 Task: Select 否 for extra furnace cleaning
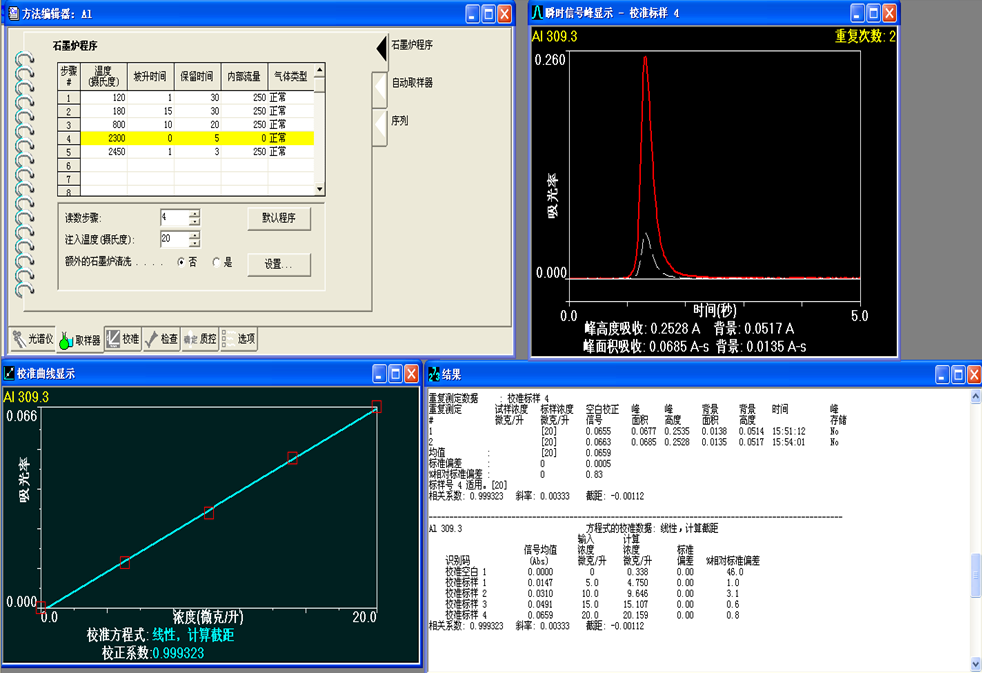click(181, 262)
